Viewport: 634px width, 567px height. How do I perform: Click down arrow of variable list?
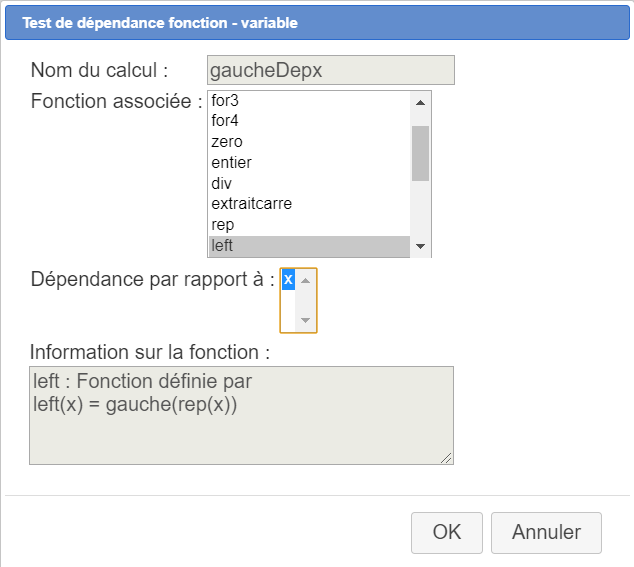306,321
